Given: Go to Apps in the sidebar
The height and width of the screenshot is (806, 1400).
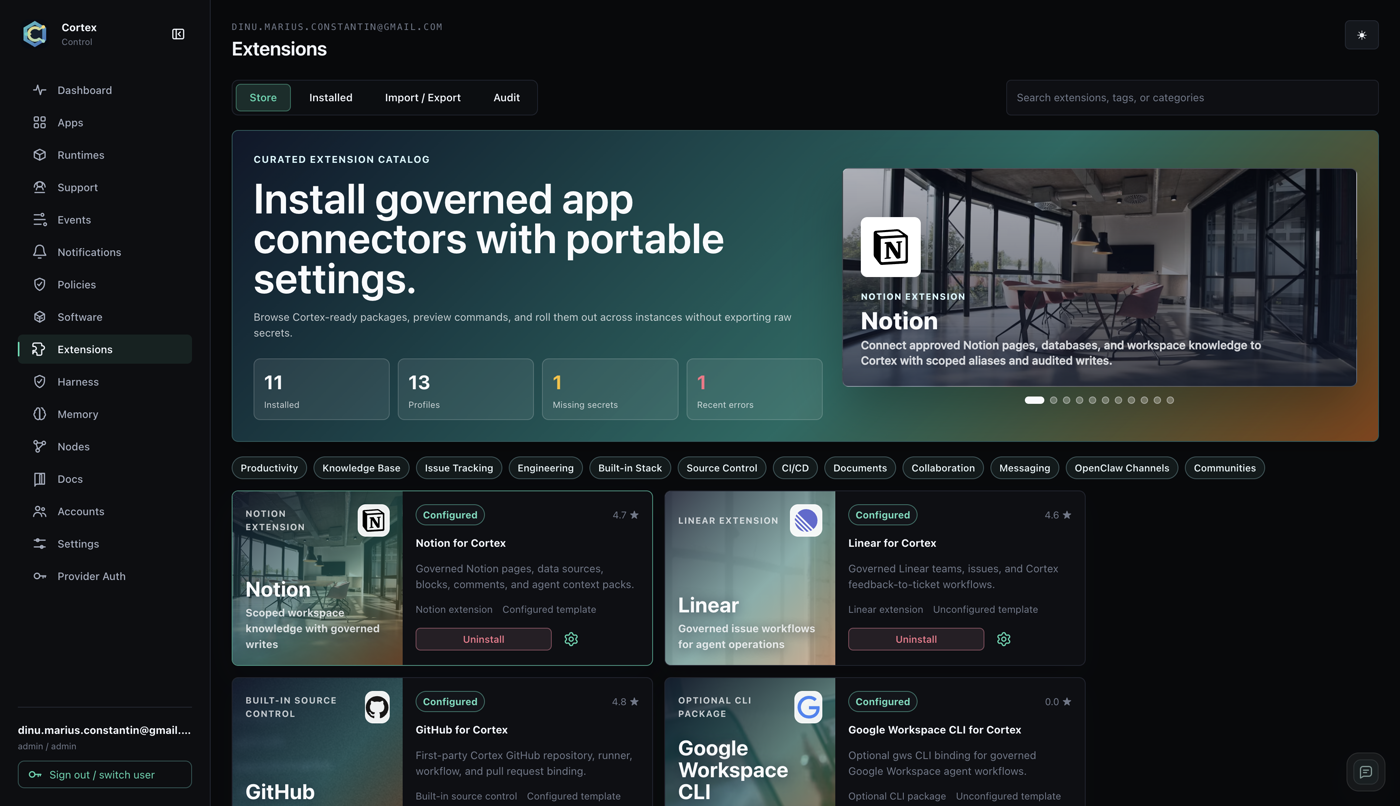Looking at the screenshot, I should click(105, 122).
